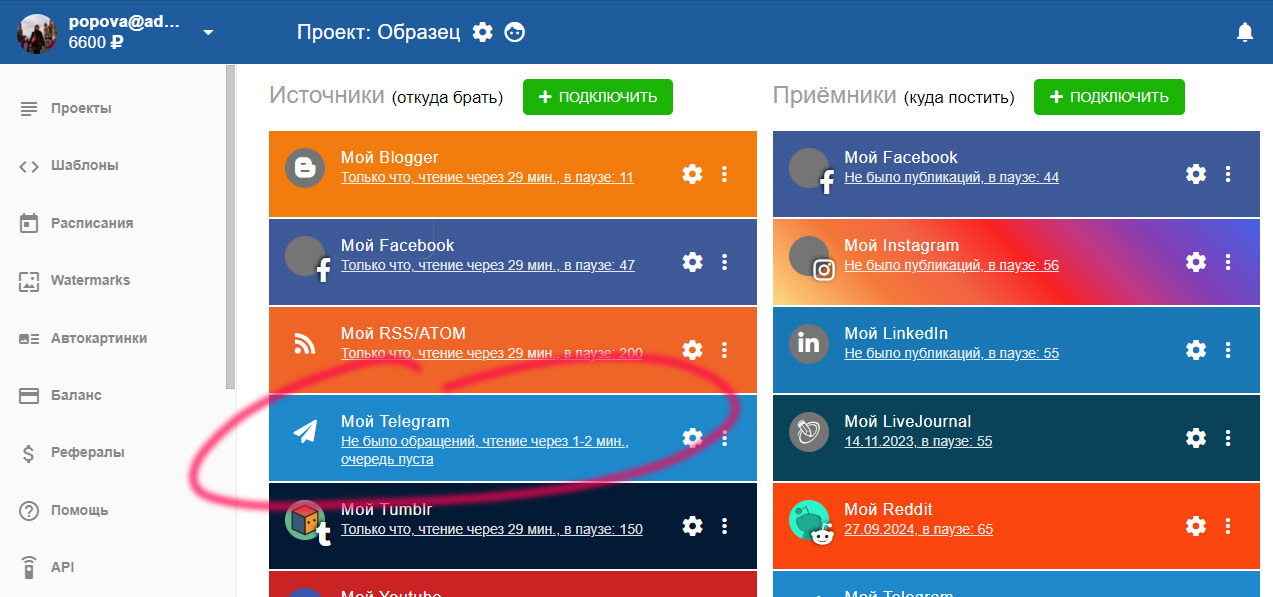Open more options for the Мой Reddit receiver
This screenshot has height=597, width=1273.
pyautogui.click(x=1229, y=526)
